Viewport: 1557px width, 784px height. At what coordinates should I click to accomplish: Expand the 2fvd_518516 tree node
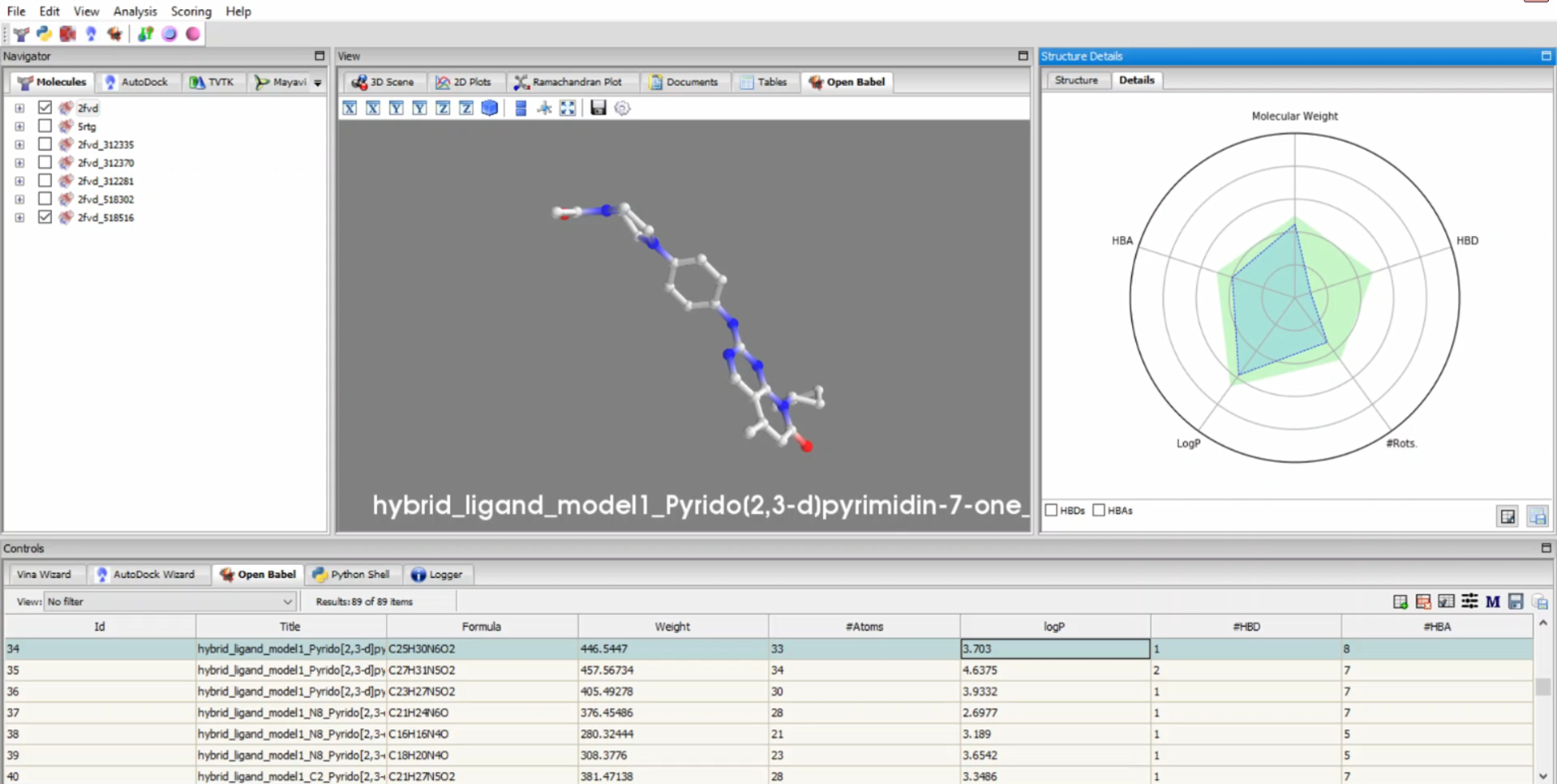point(19,217)
